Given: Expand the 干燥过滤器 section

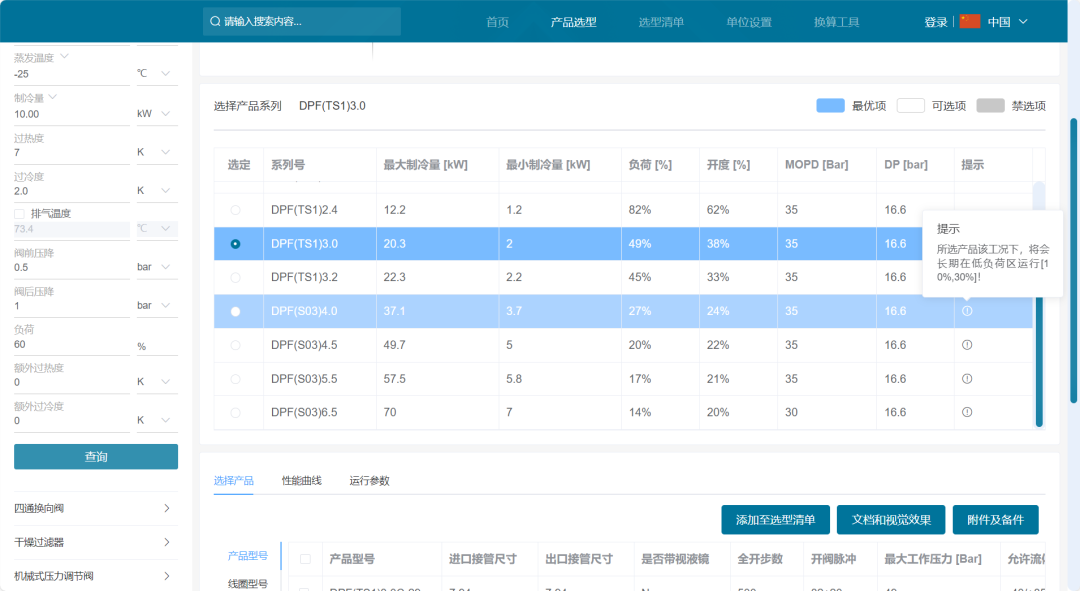Looking at the screenshot, I should tap(96, 543).
